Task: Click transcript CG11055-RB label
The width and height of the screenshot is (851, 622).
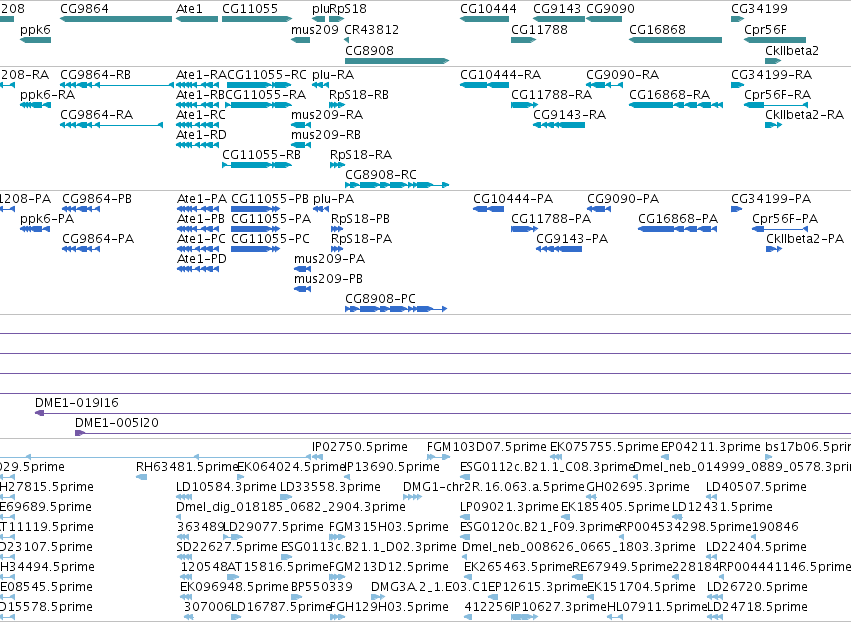Action: coord(262,155)
